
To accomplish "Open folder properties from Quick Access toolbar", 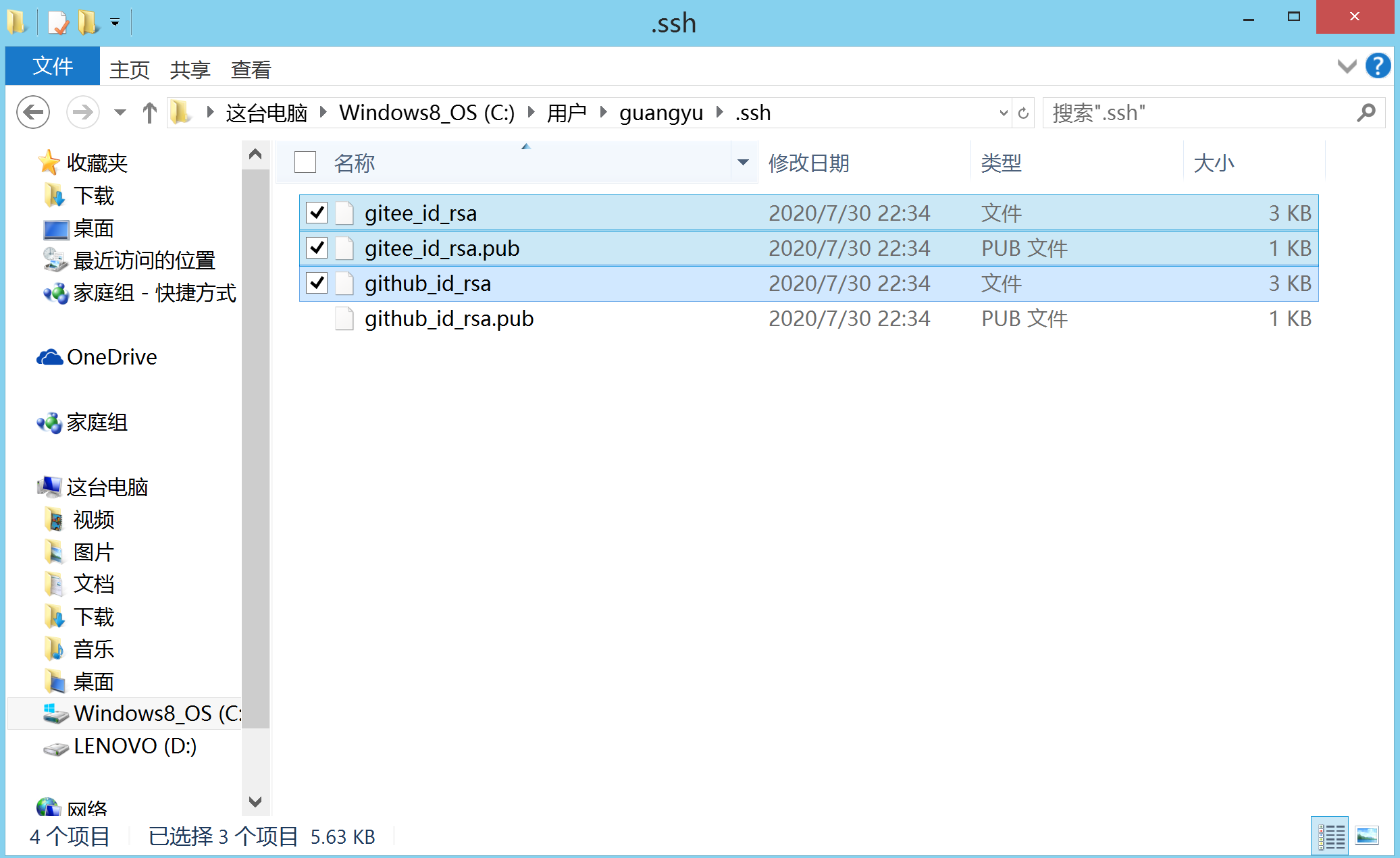I will coord(56,20).
